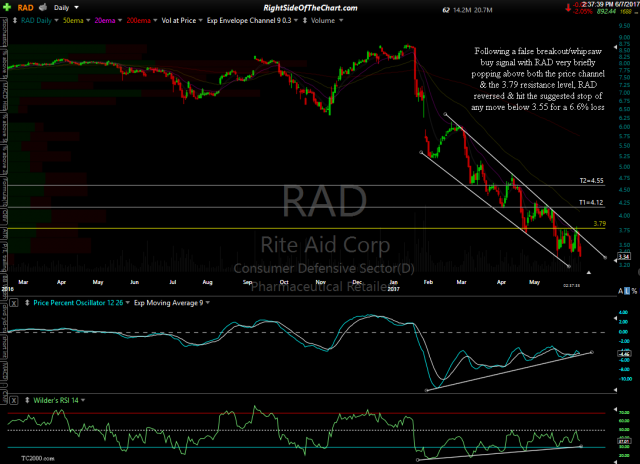Select the L logarithmic scale toggle
The height and width of the screenshot is (464, 640).
point(627,291)
